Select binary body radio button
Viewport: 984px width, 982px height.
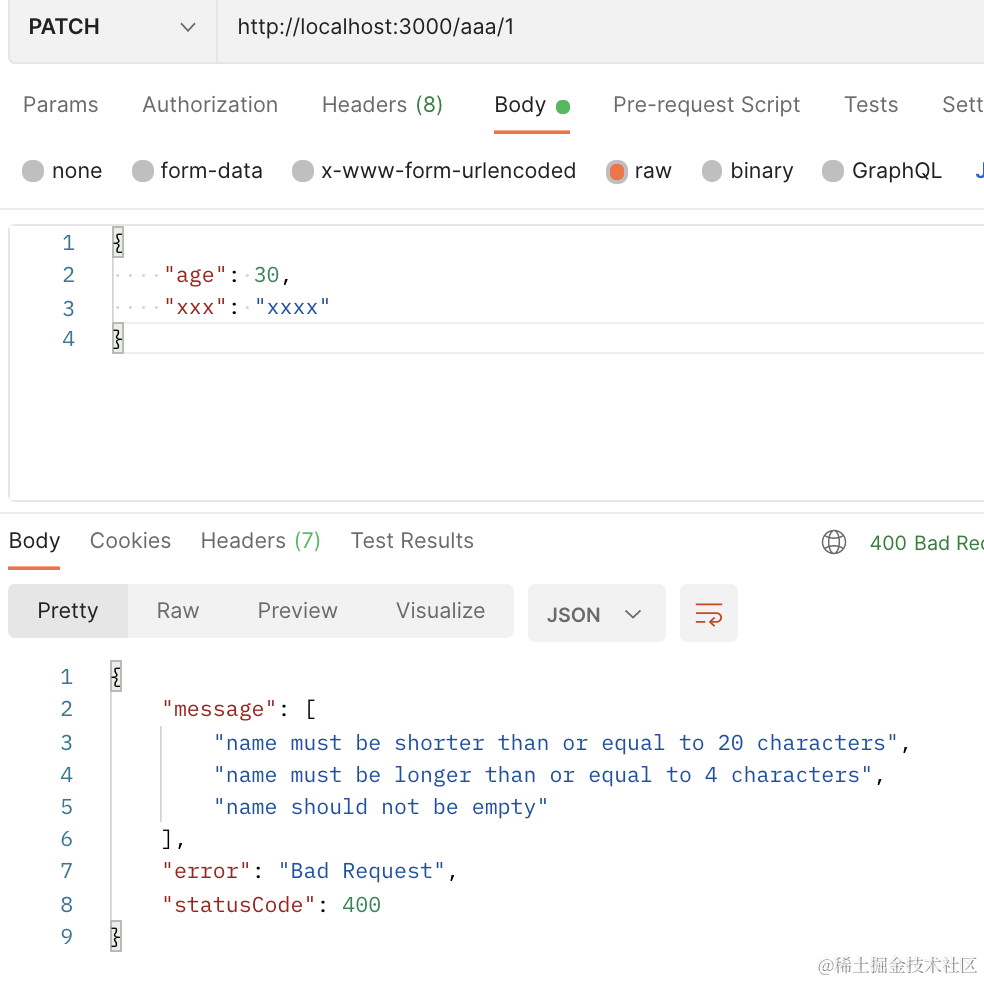tap(712, 171)
